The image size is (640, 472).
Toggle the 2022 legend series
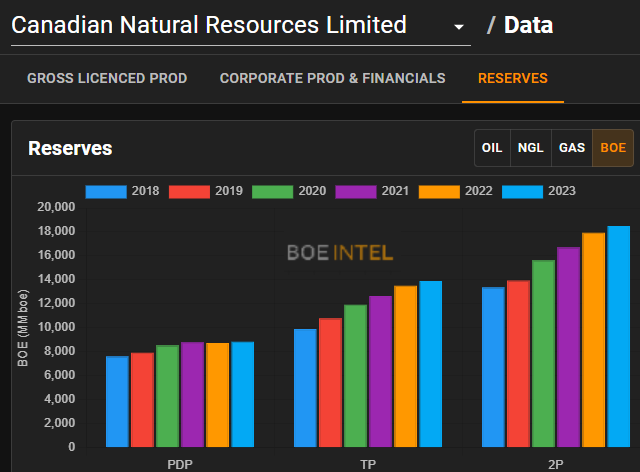coord(456,191)
